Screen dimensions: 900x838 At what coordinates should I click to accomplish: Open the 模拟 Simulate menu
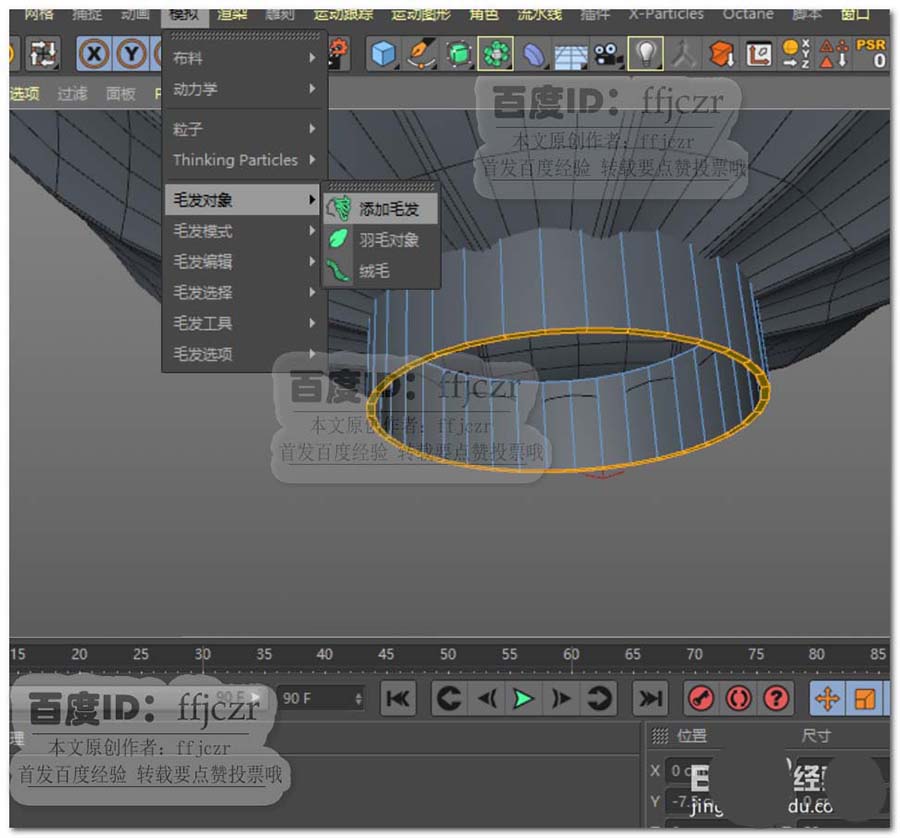(184, 14)
